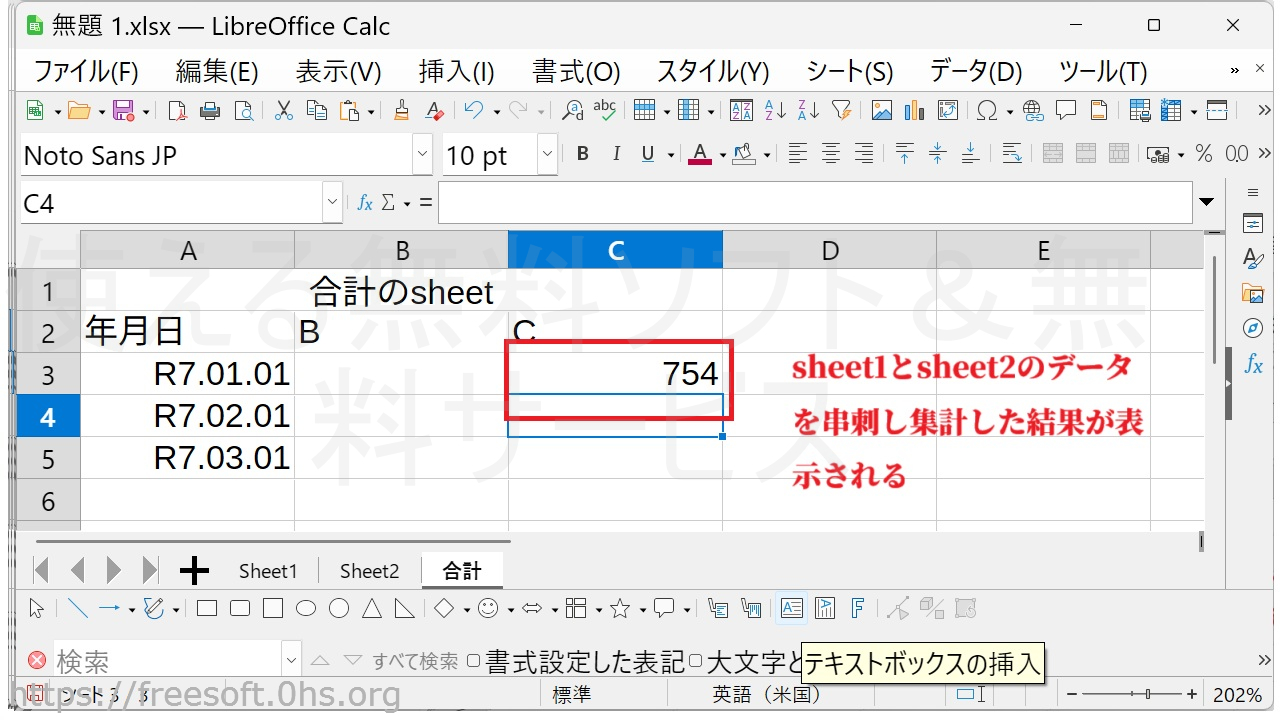Click the AutoFilter funnel icon
The image size is (1280, 720).
click(841, 111)
